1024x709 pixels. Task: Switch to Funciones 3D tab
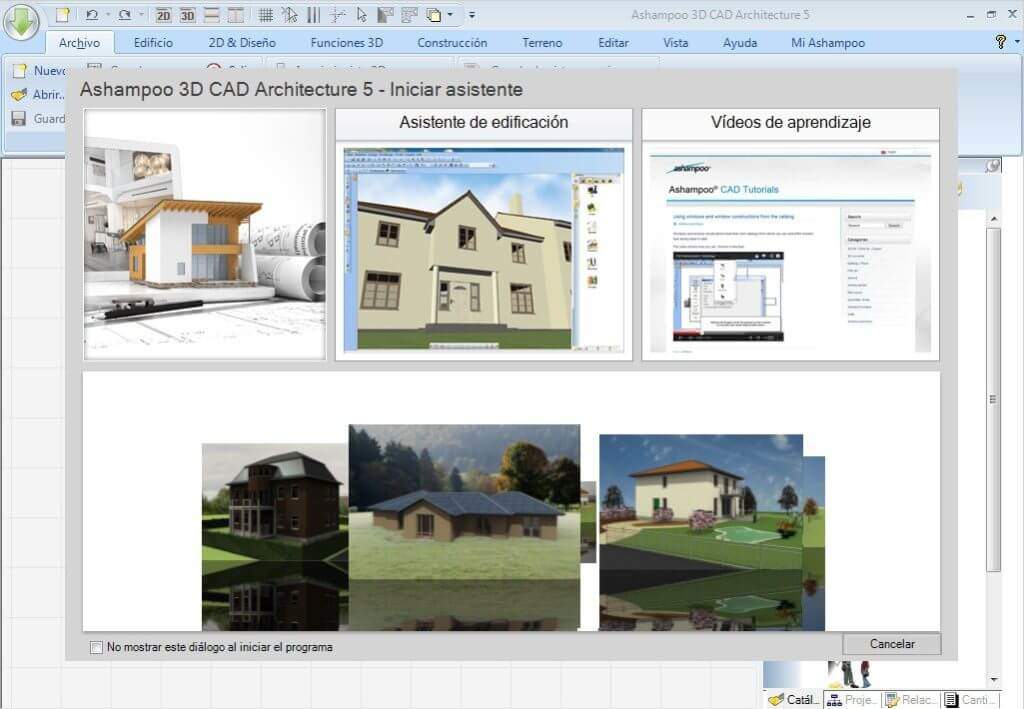347,42
